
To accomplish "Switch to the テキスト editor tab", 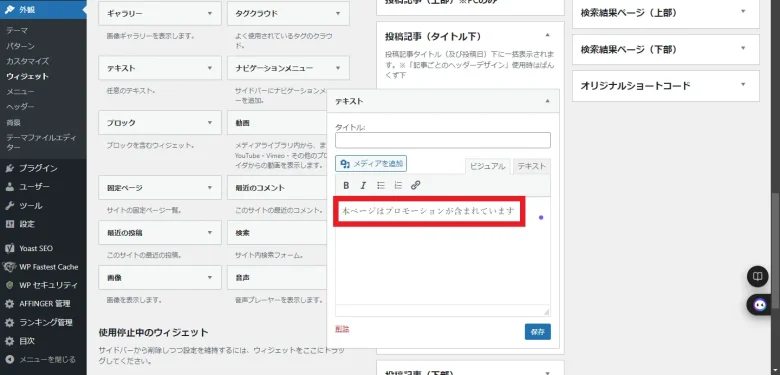I will (532, 167).
